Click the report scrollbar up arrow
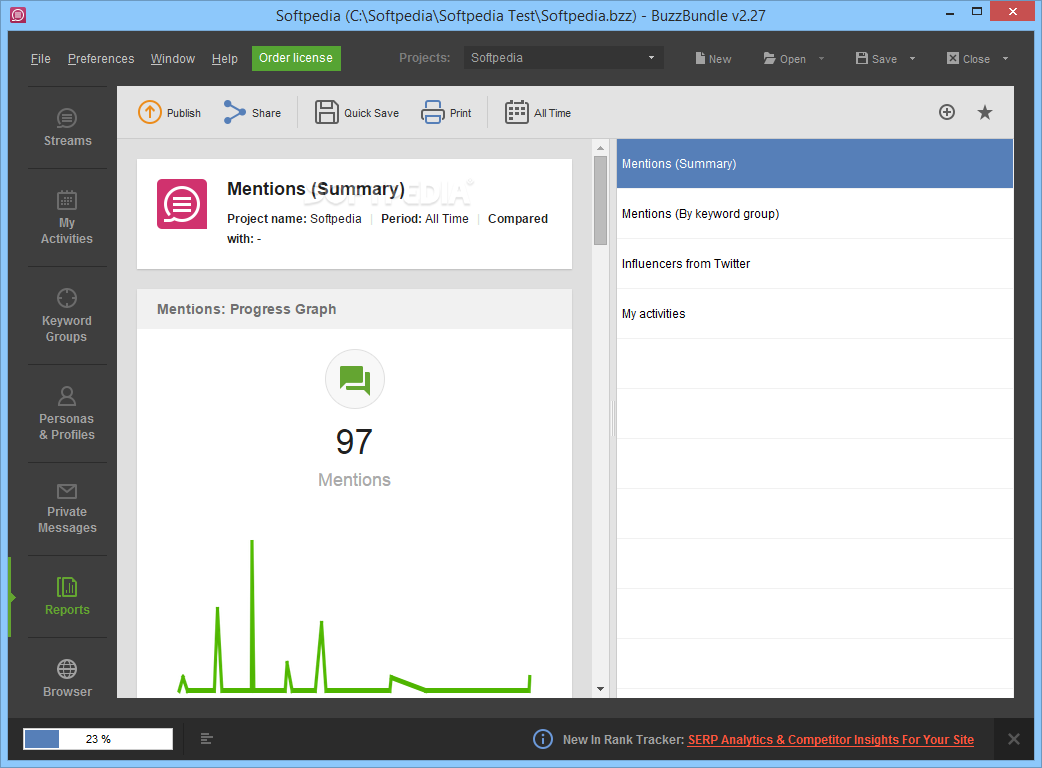Screen dimensions: 1042x768 [x=600, y=147]
